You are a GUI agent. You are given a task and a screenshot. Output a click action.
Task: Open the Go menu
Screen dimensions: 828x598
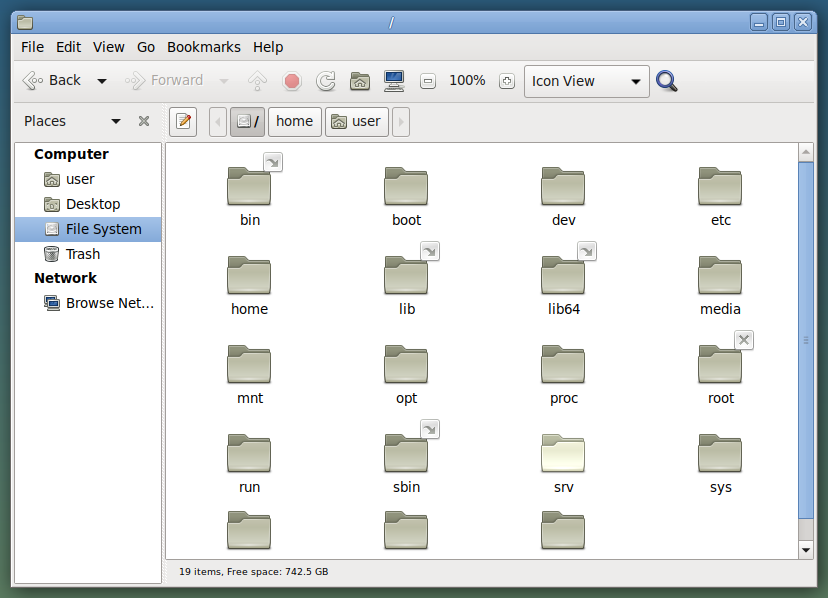[x=146, y=47]
